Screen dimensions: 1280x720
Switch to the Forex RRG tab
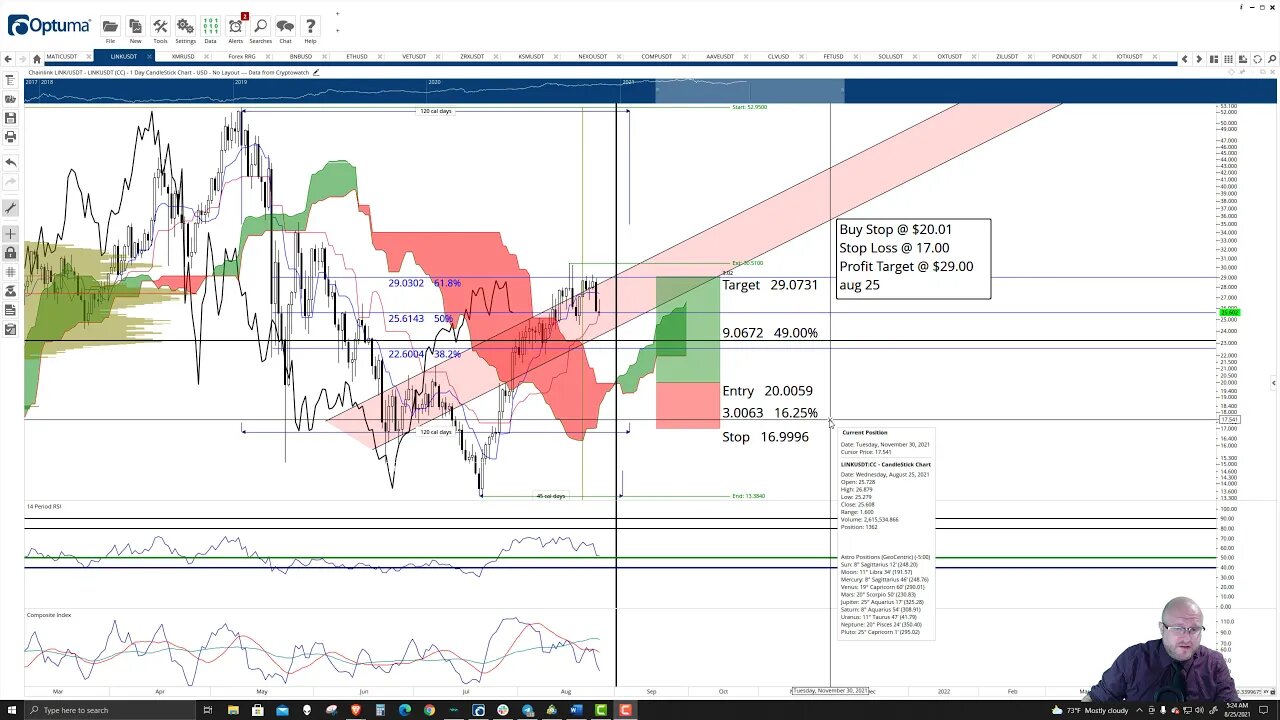pos(242,57)
